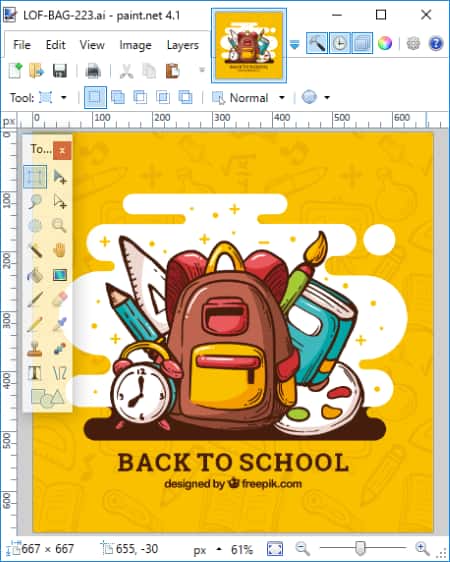450x562 pixels.
Task: Save the image with floppy disk icon
Action: click(60, 71)
